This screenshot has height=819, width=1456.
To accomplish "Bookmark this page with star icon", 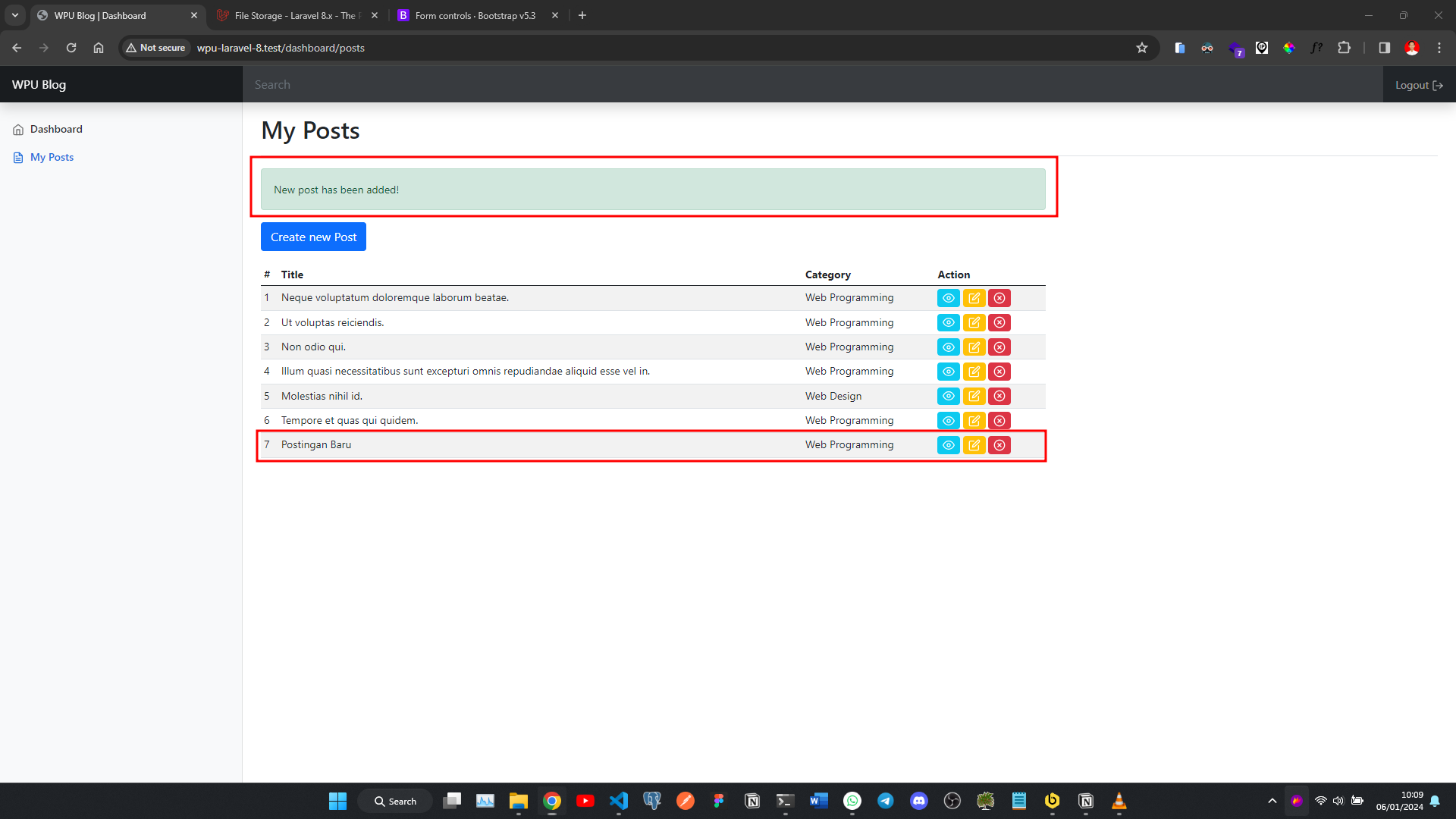I will coord(1142,48).
